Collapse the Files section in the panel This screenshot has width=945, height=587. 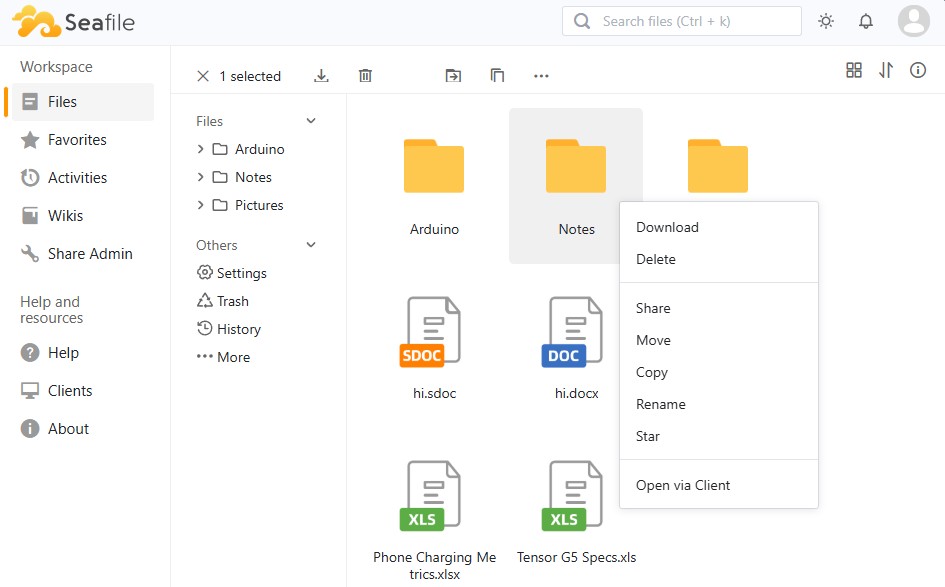click(x=310, y=120)
